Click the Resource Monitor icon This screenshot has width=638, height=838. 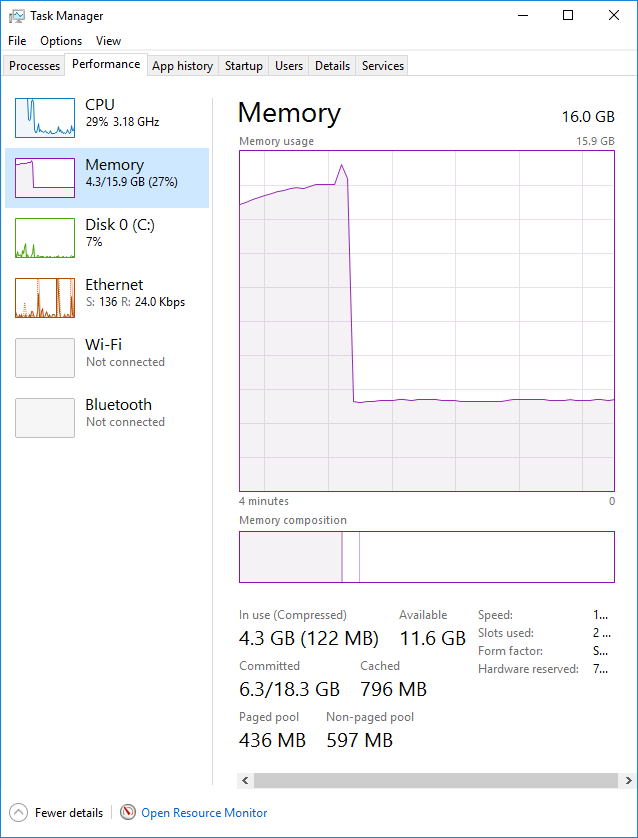tap(128, 813)
